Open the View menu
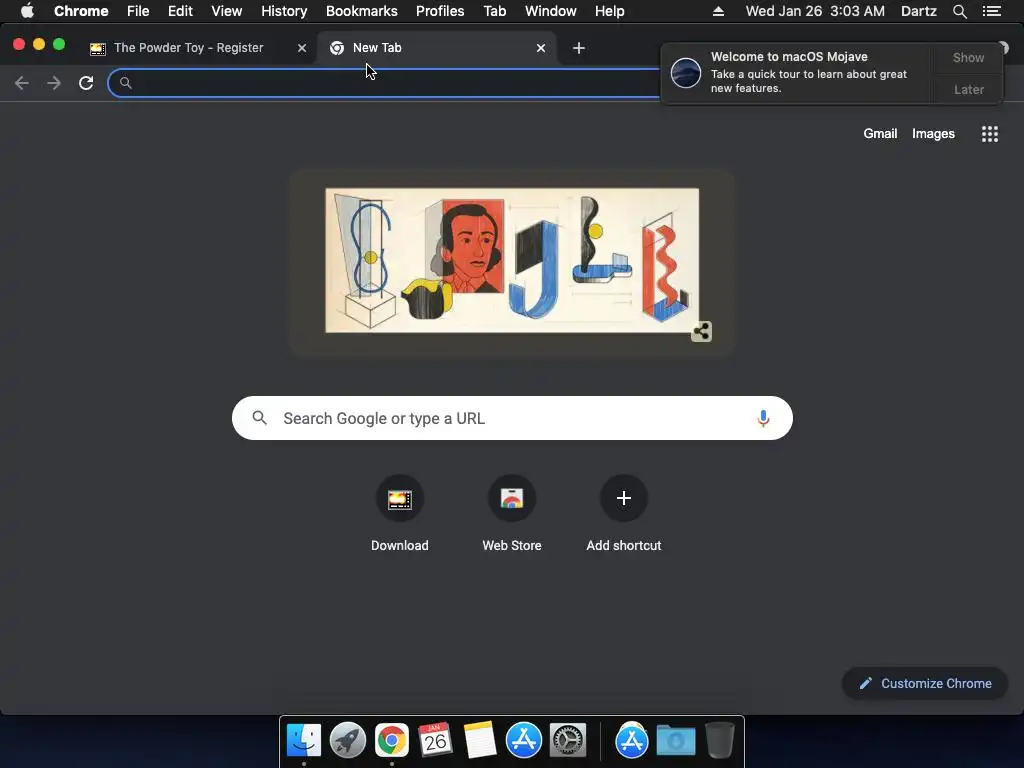This screenshot has height=768, width=1024. click(x=227, y=11)
